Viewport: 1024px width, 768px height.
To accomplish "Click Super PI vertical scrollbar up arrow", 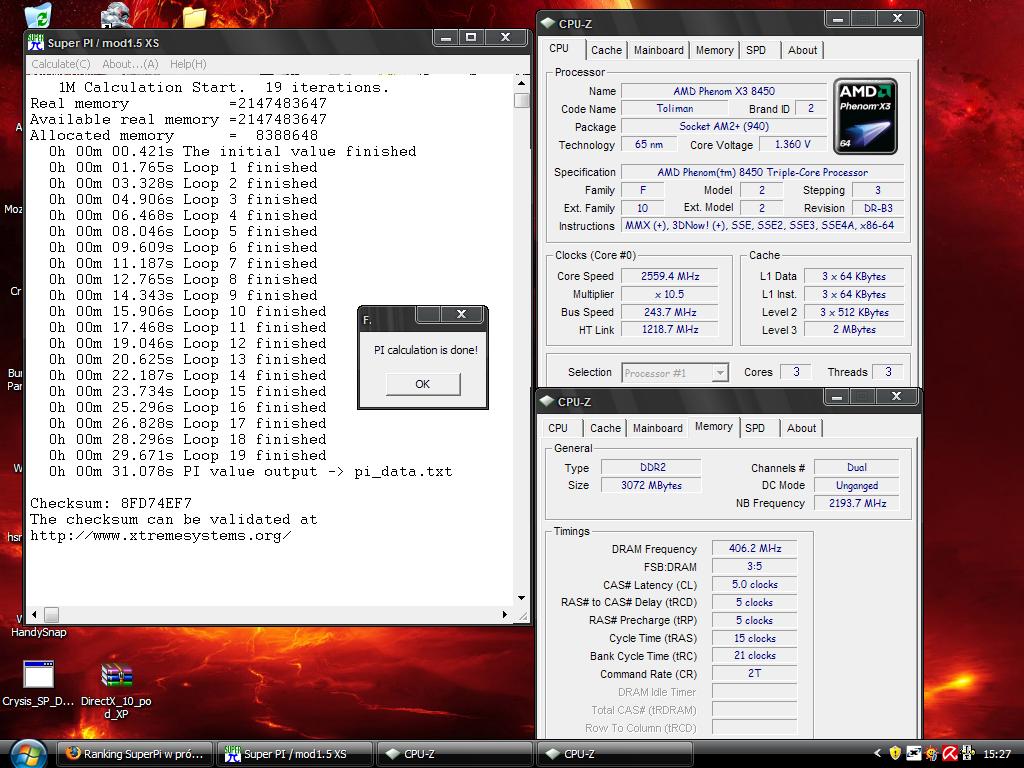I will pos(521,84).
